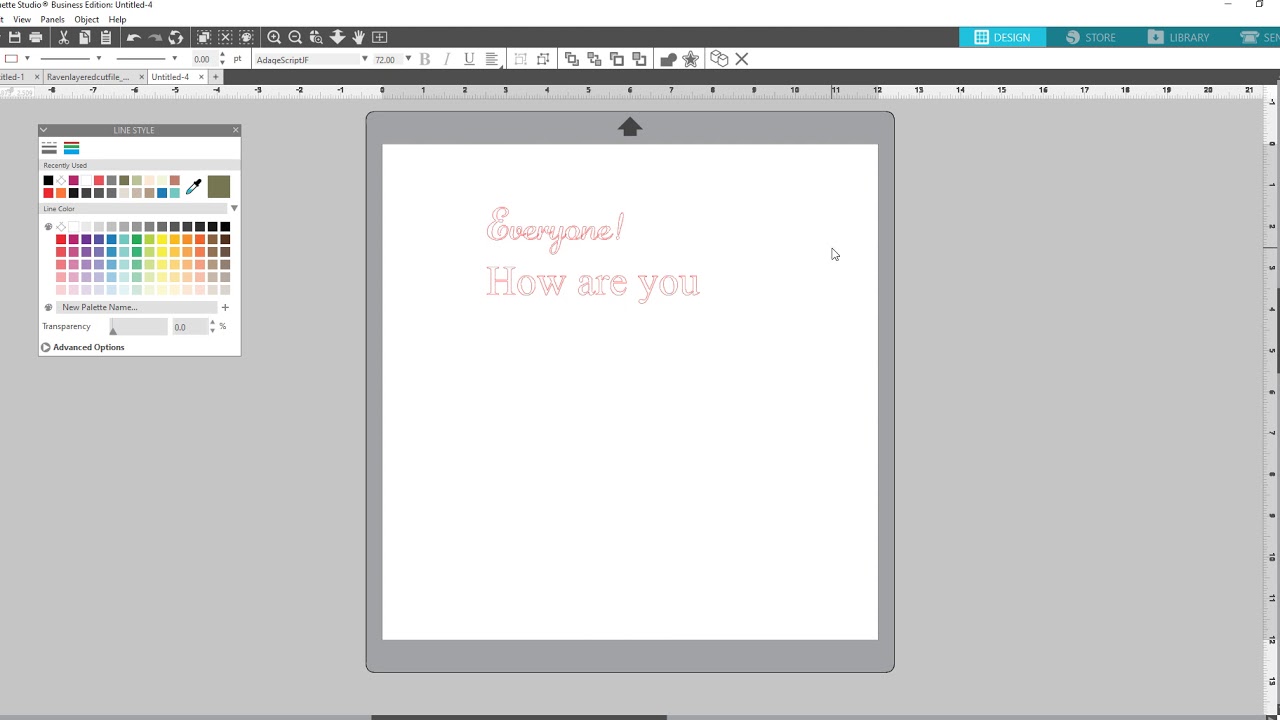This screenshot has width=1280, height=720.
Task: Click the circular refresh arrows icon
Action: pos(176,37)
